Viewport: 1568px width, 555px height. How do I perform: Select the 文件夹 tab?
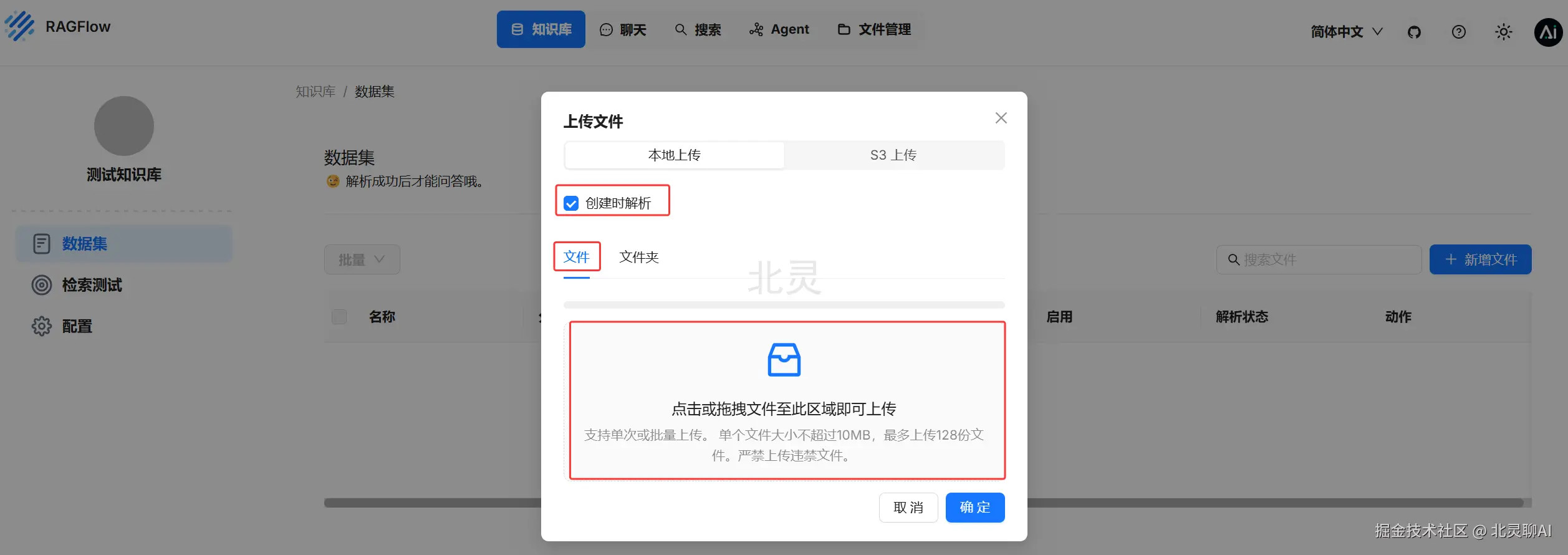click(639, 257)
